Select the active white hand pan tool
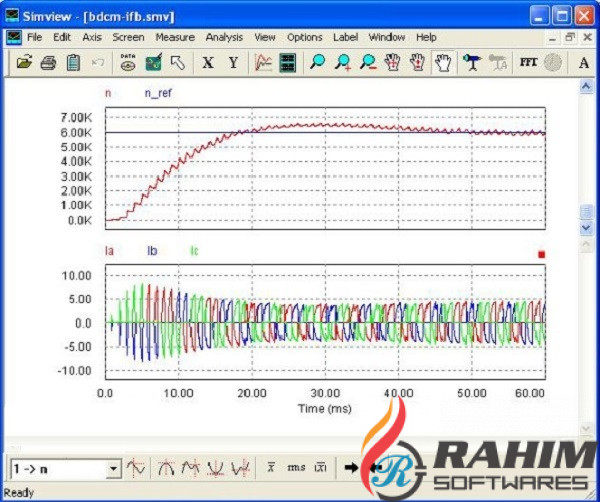 [x=443, y=62]
